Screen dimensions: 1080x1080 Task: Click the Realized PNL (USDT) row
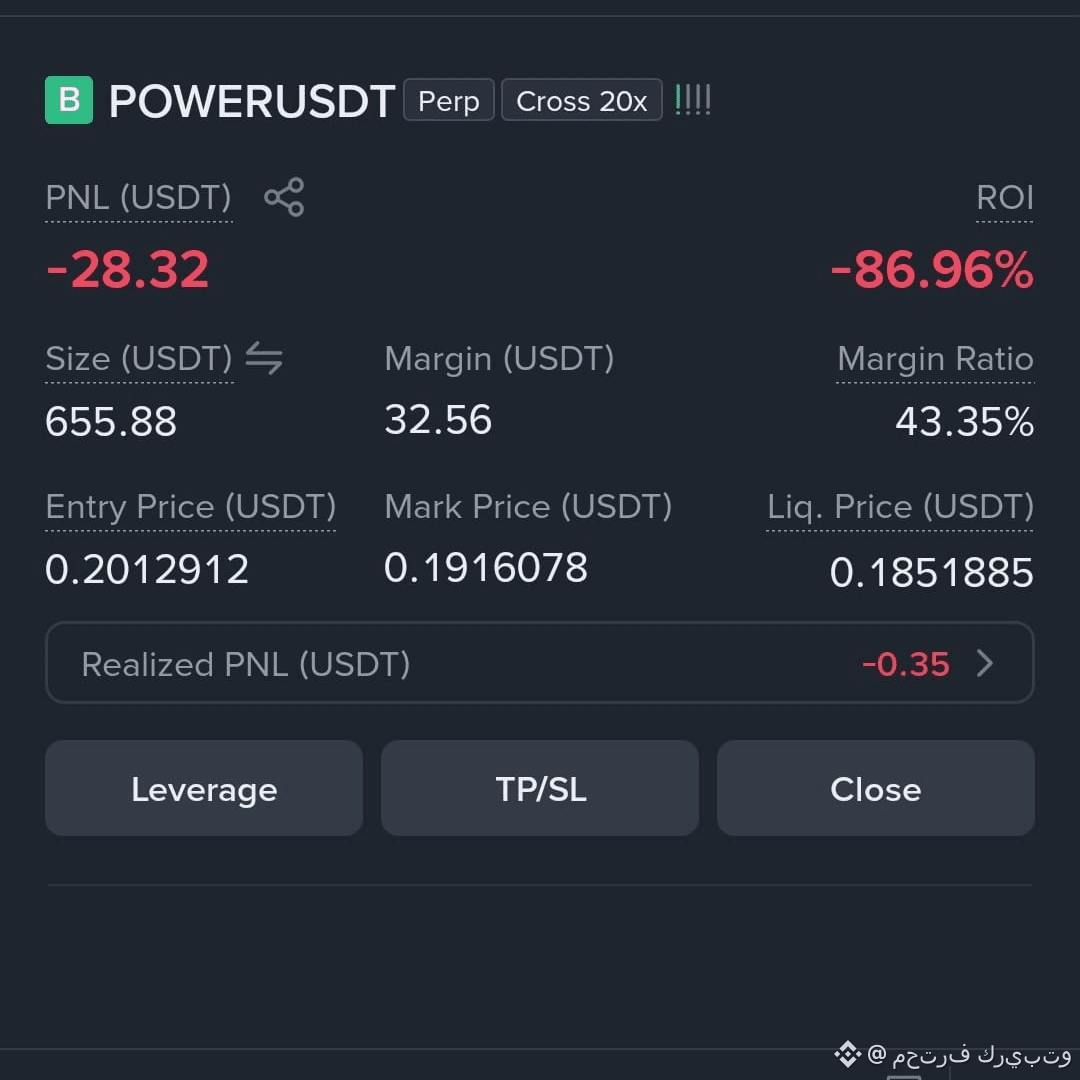pyautogui.click(x=540, y=663)
